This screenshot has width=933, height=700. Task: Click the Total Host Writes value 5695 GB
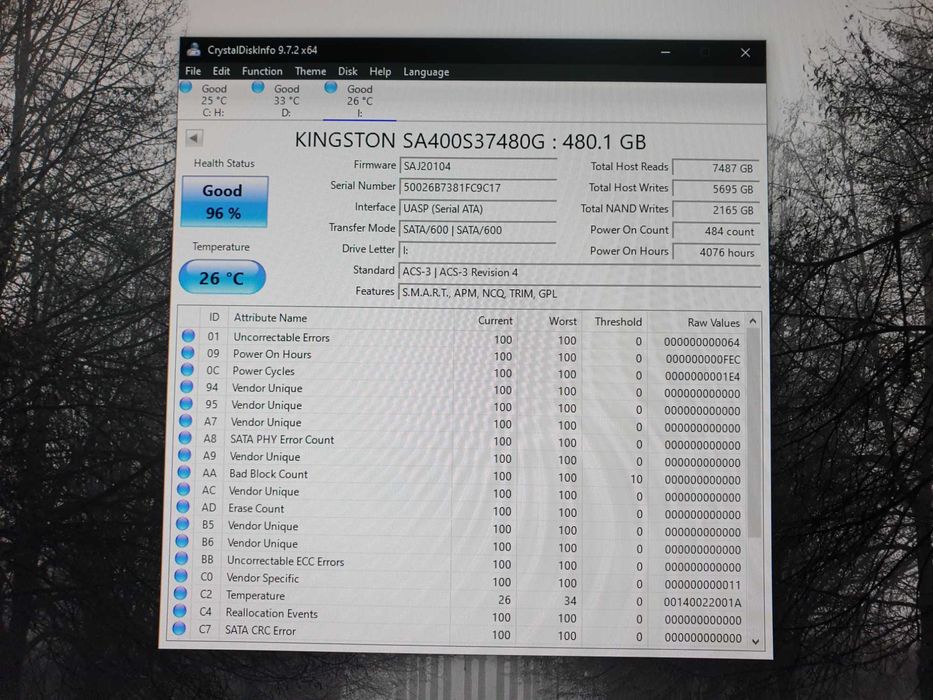[x=716, y=189]
